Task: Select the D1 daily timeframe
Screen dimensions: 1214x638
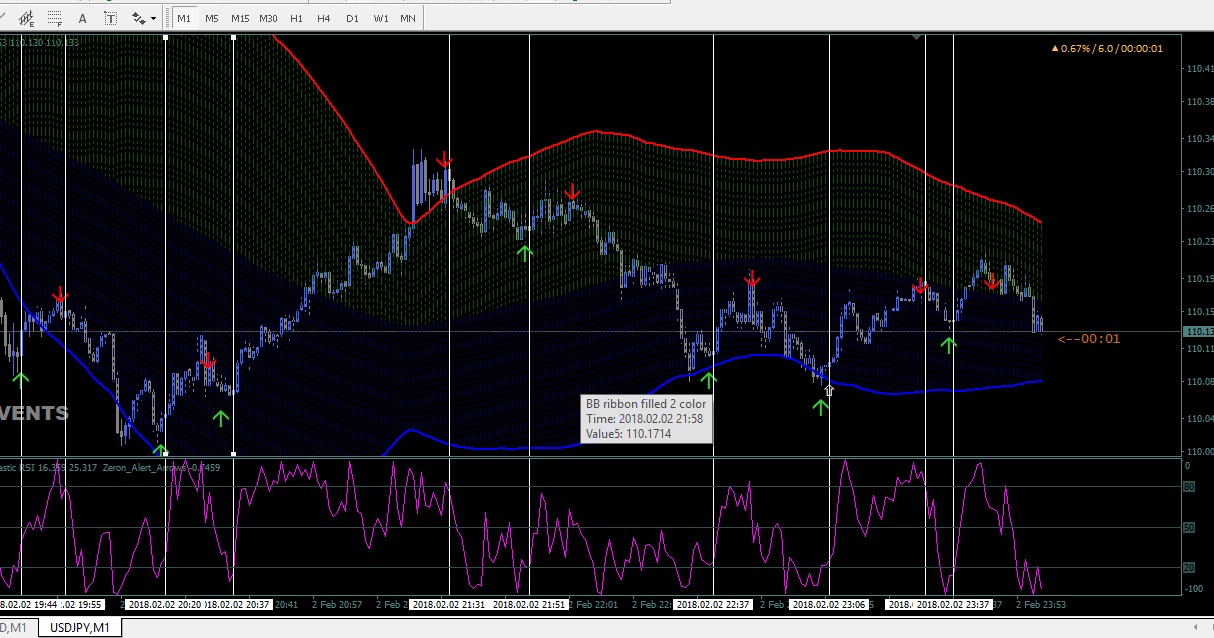Action: (x=352, y=18)
